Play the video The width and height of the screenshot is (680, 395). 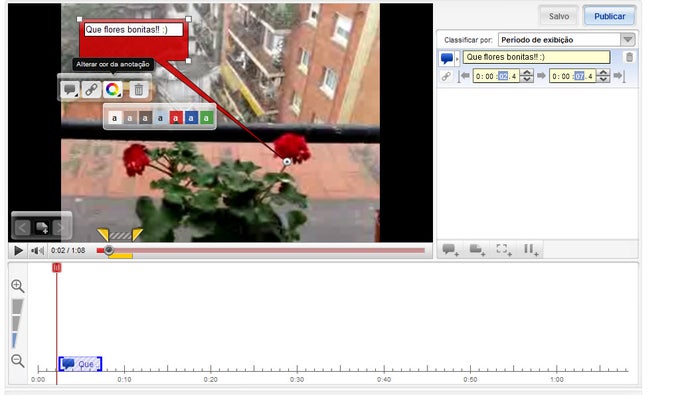[18, 251]
